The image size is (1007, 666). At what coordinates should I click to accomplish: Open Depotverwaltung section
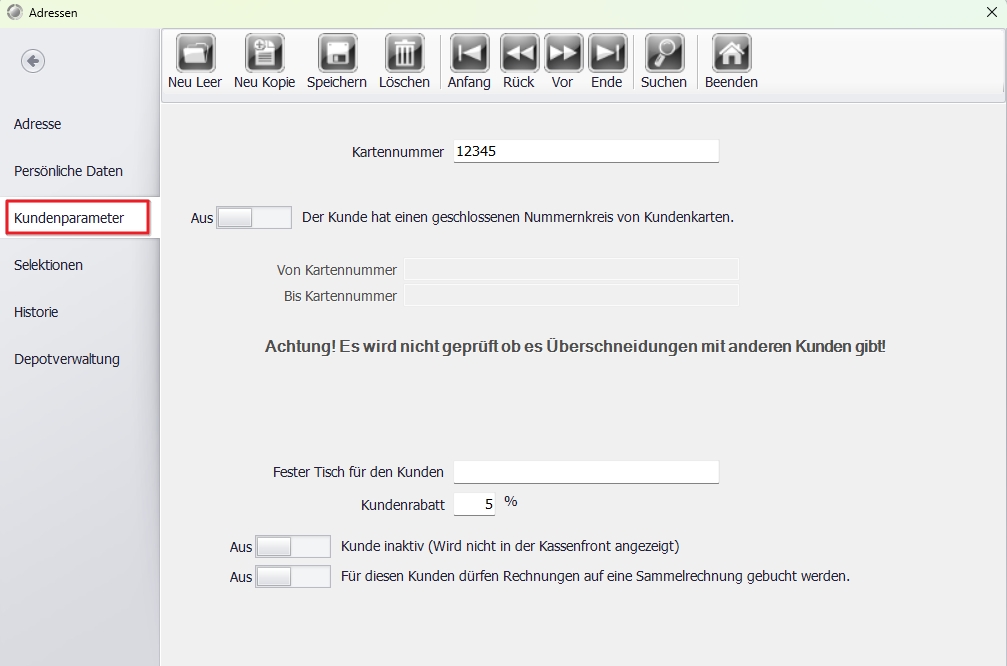pyautogui.click(x=67, y=359)
